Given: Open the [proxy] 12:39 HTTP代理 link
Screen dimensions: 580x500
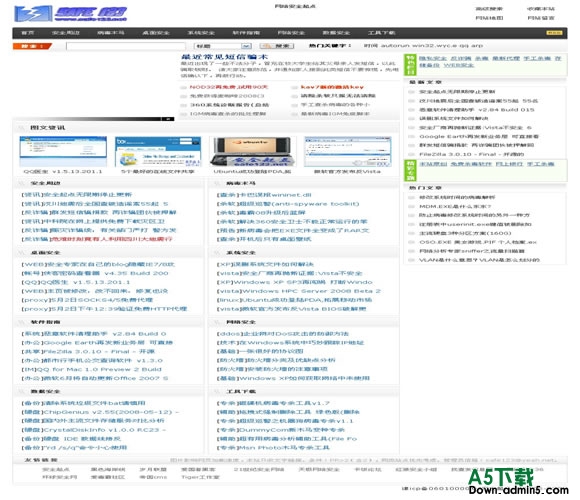Looking at the screenshot, I should [x=104, y=309].
